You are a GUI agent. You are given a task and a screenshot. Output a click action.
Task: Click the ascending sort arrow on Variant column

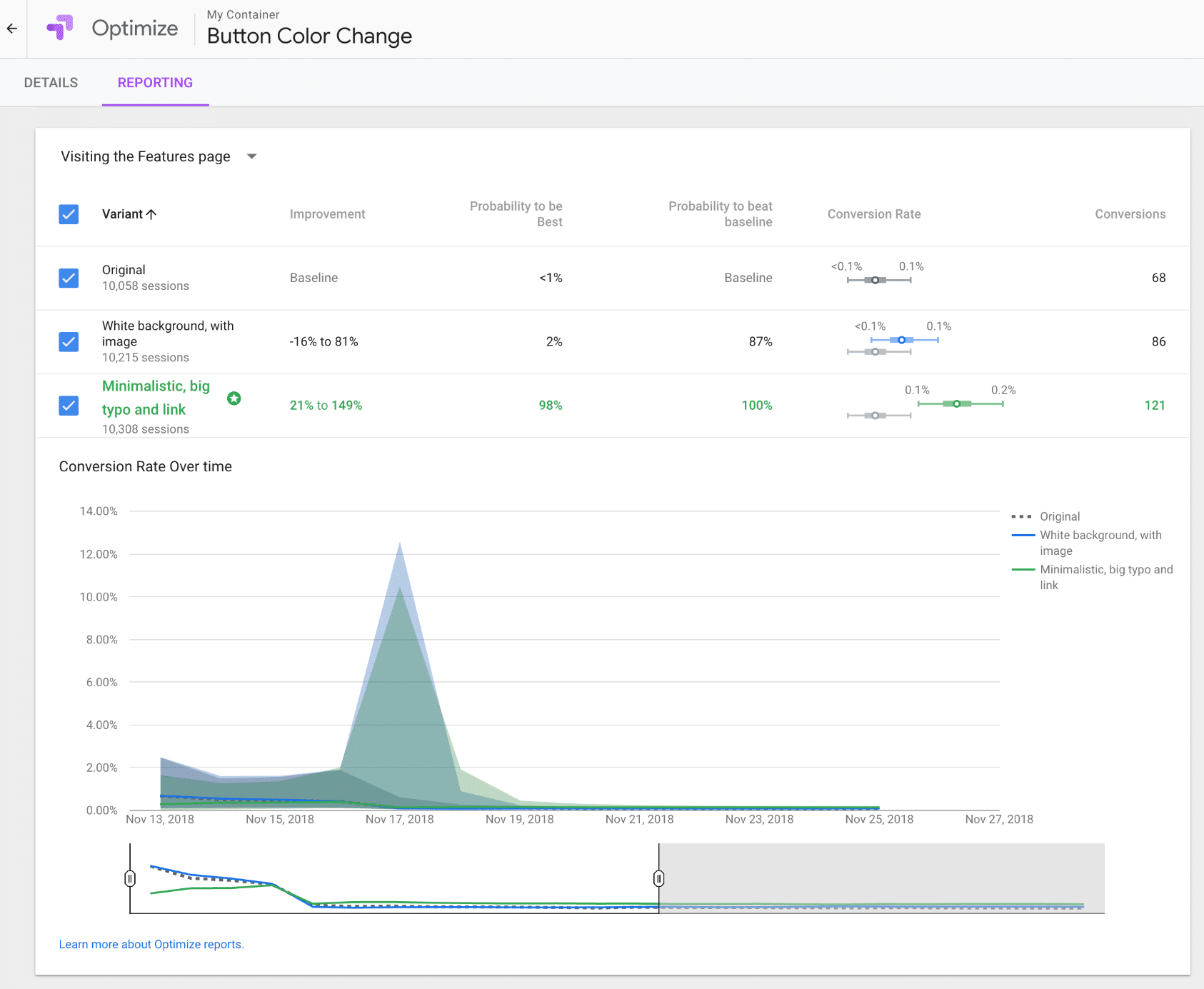[152, 214]
